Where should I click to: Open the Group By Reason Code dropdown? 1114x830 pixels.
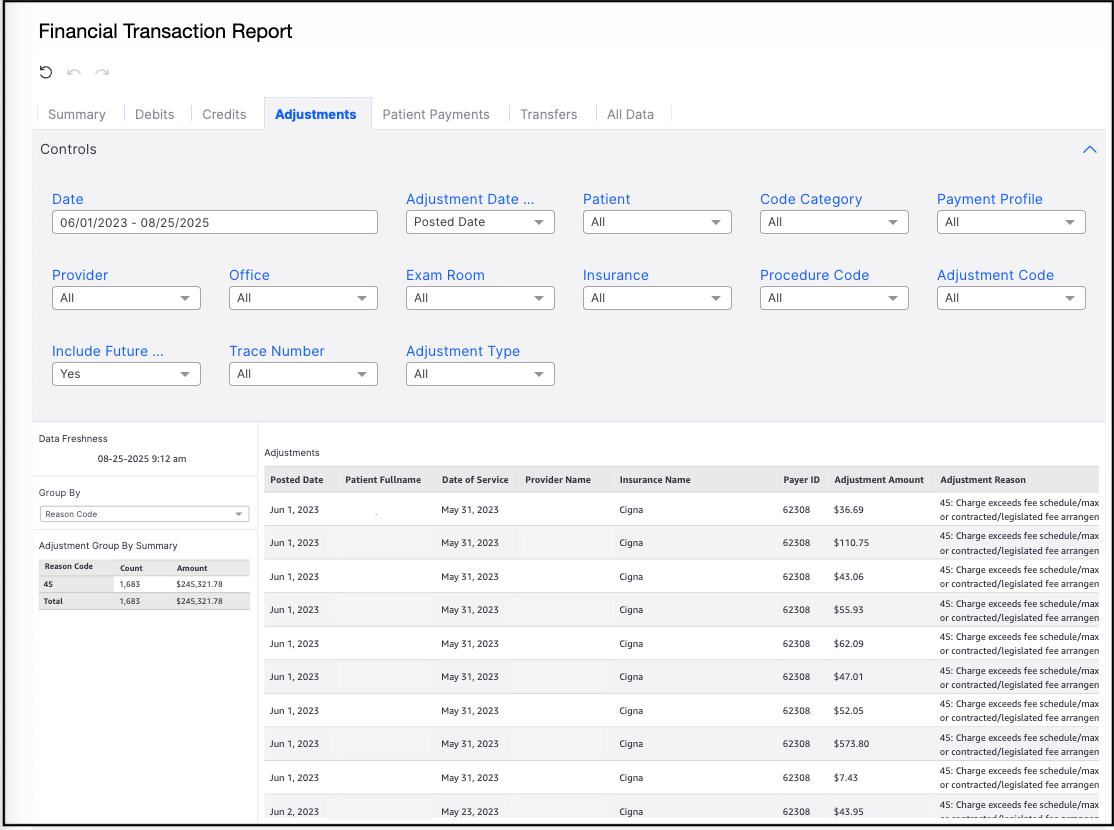tap(144, 514)
